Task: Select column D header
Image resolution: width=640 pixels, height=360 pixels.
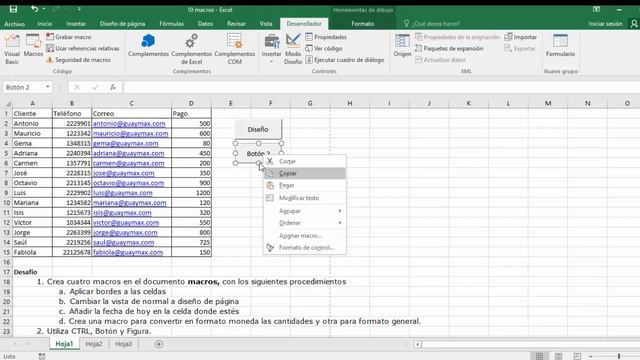Action: coord(191,103)
